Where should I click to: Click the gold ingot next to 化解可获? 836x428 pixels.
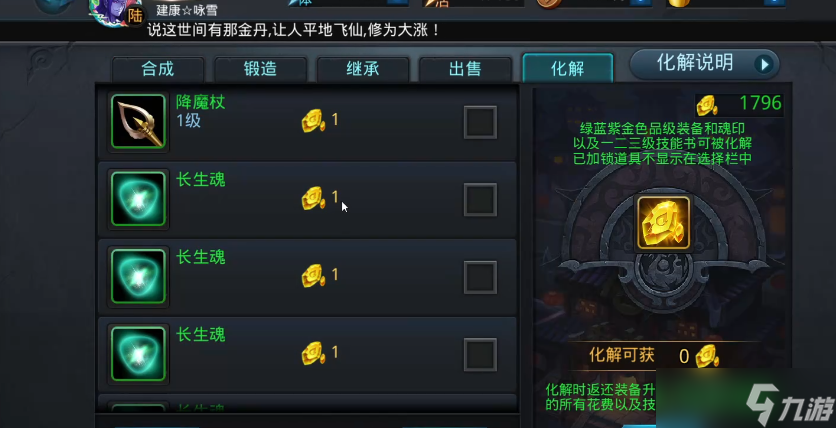coord(708,356)
